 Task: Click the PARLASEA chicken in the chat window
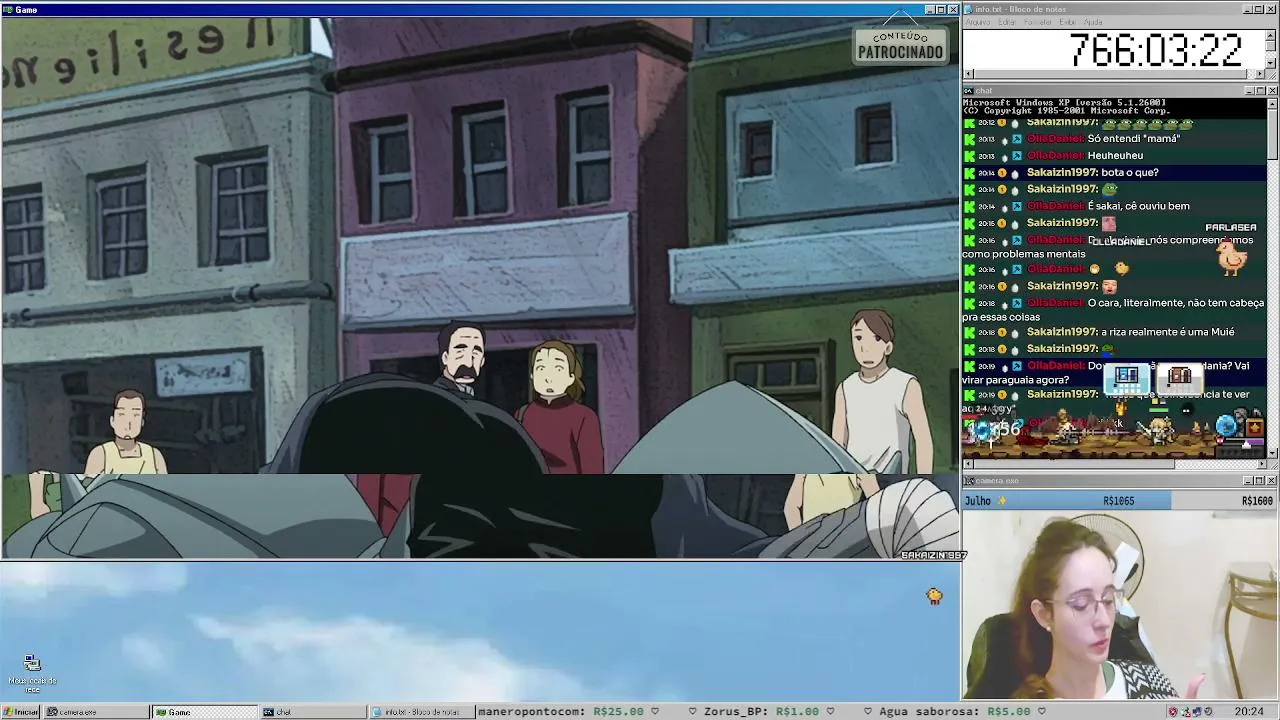1232,257
